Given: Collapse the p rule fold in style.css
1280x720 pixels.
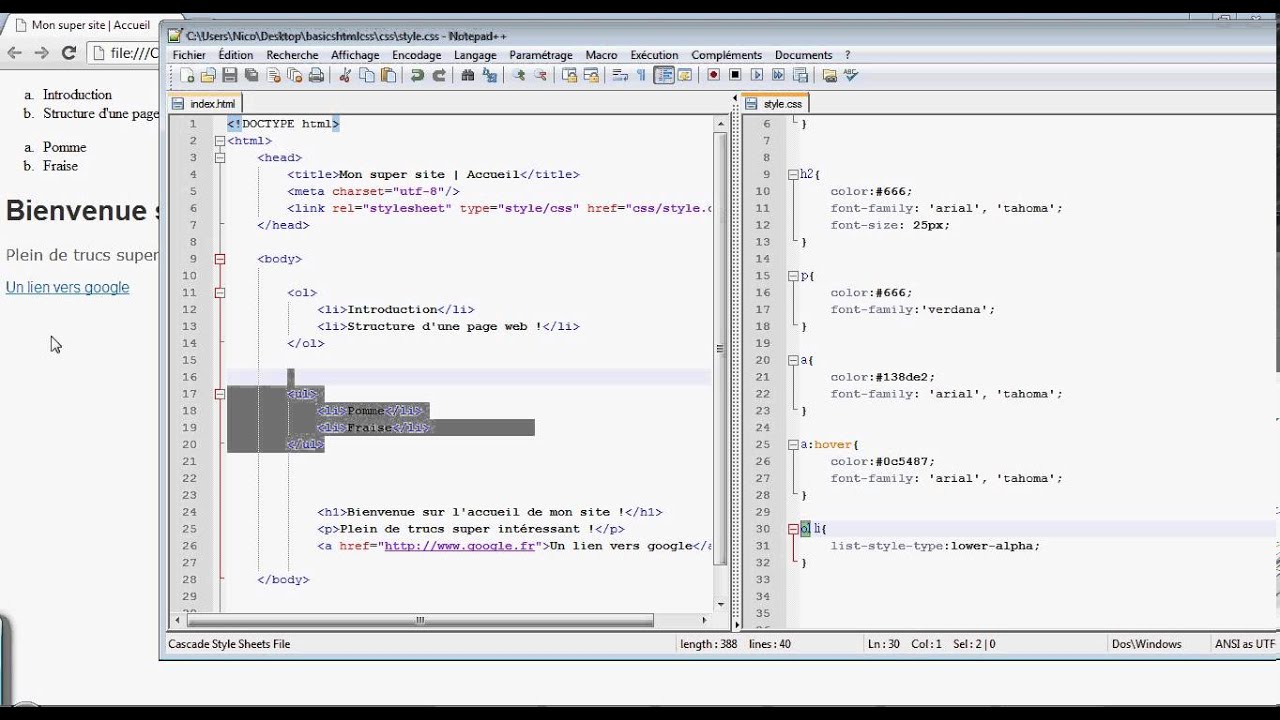Looking at the screenshot, I should point(793,276).
